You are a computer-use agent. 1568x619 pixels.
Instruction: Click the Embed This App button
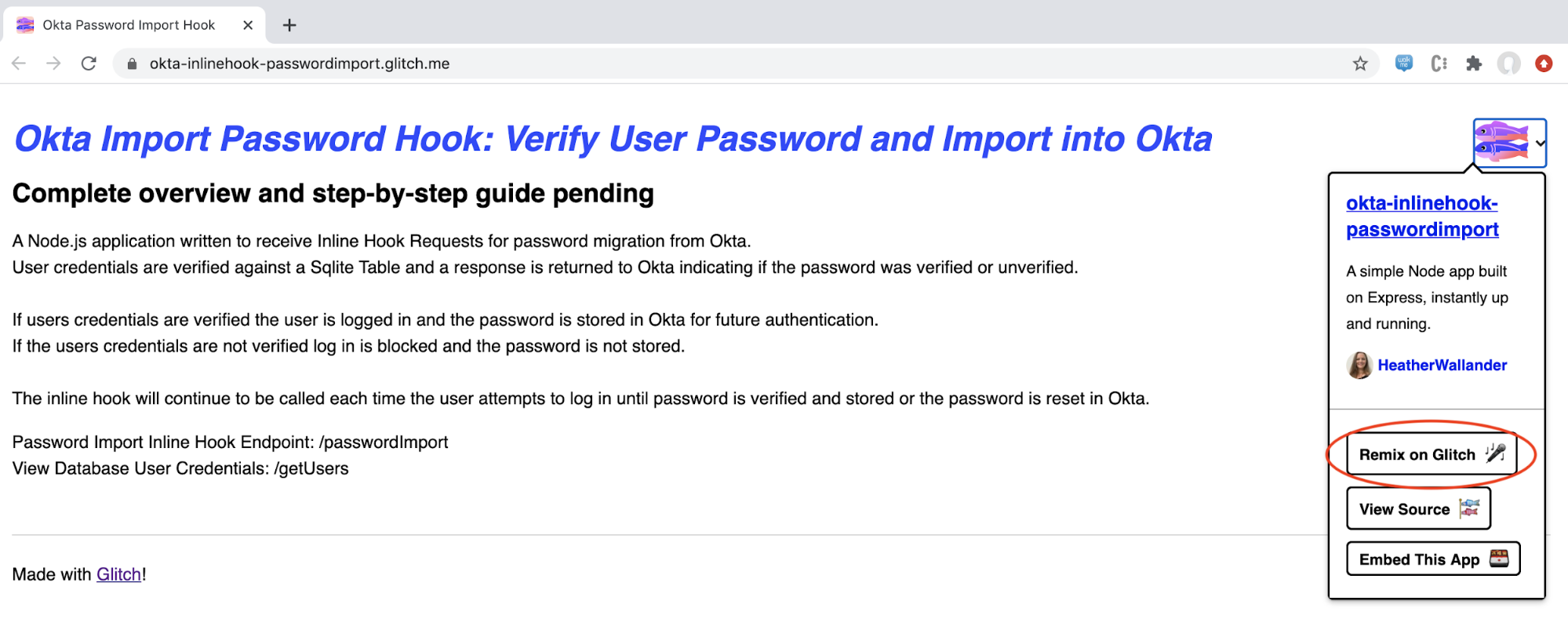[x=1432, y=559]
